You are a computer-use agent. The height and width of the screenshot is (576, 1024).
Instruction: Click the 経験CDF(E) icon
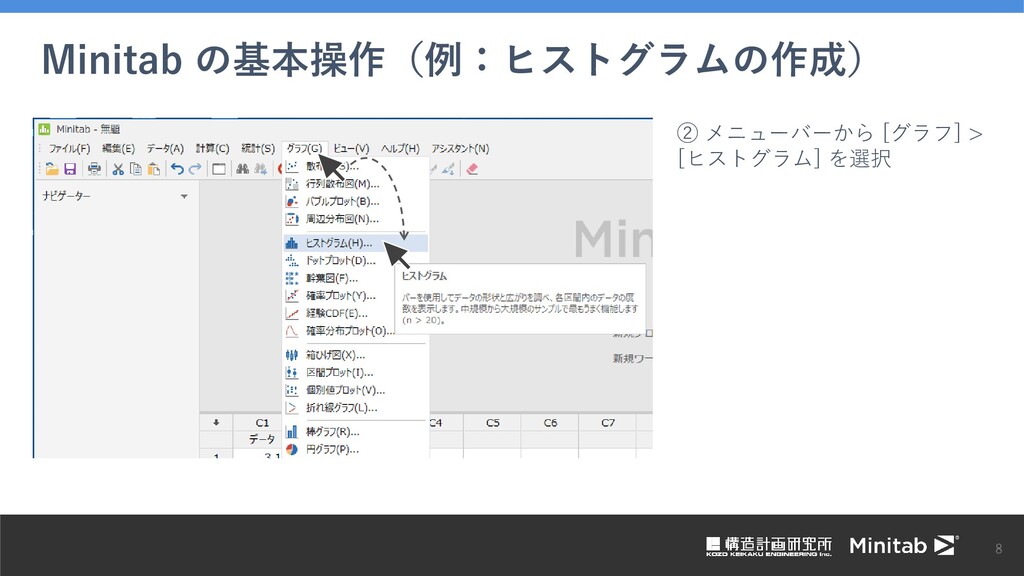pyautogui.click(x=292, y=313)
